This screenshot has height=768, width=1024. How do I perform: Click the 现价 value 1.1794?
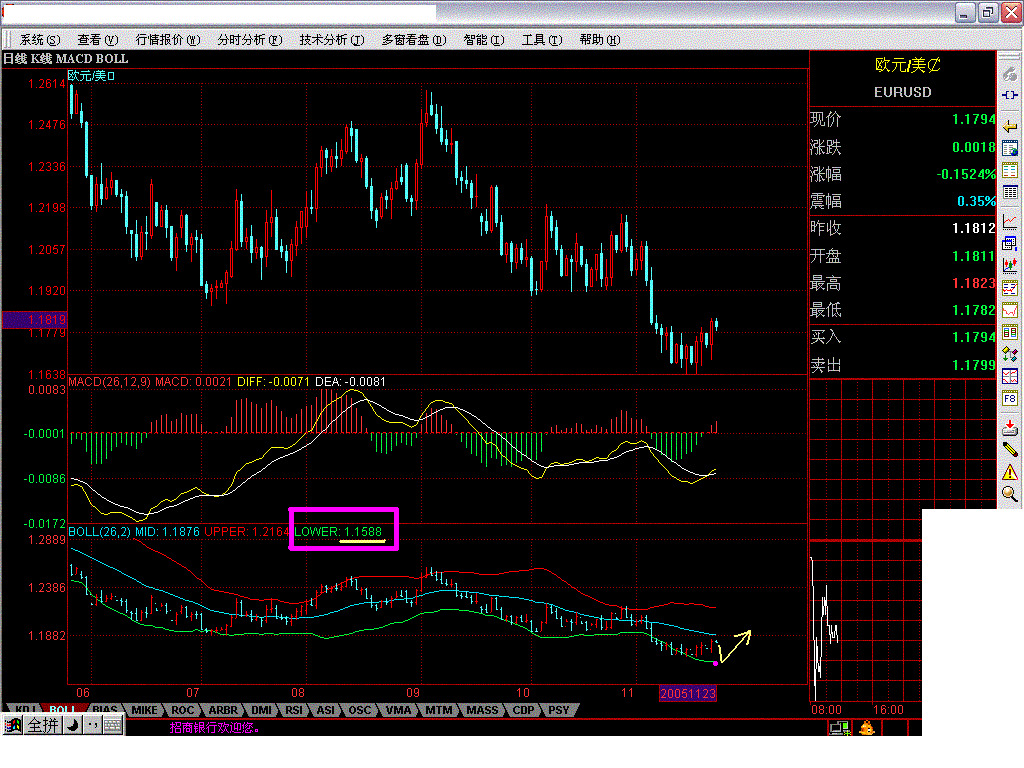tap(973, 120)
